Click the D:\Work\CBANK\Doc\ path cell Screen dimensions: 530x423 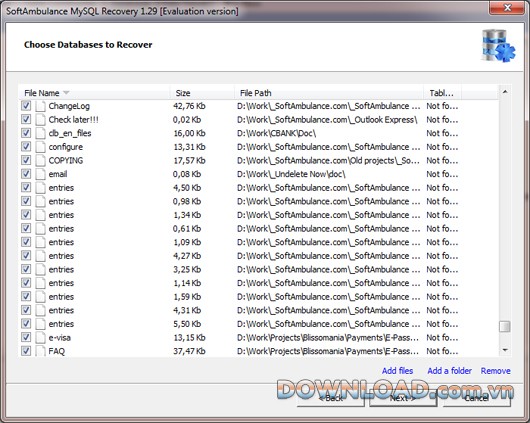coord(276,133)
